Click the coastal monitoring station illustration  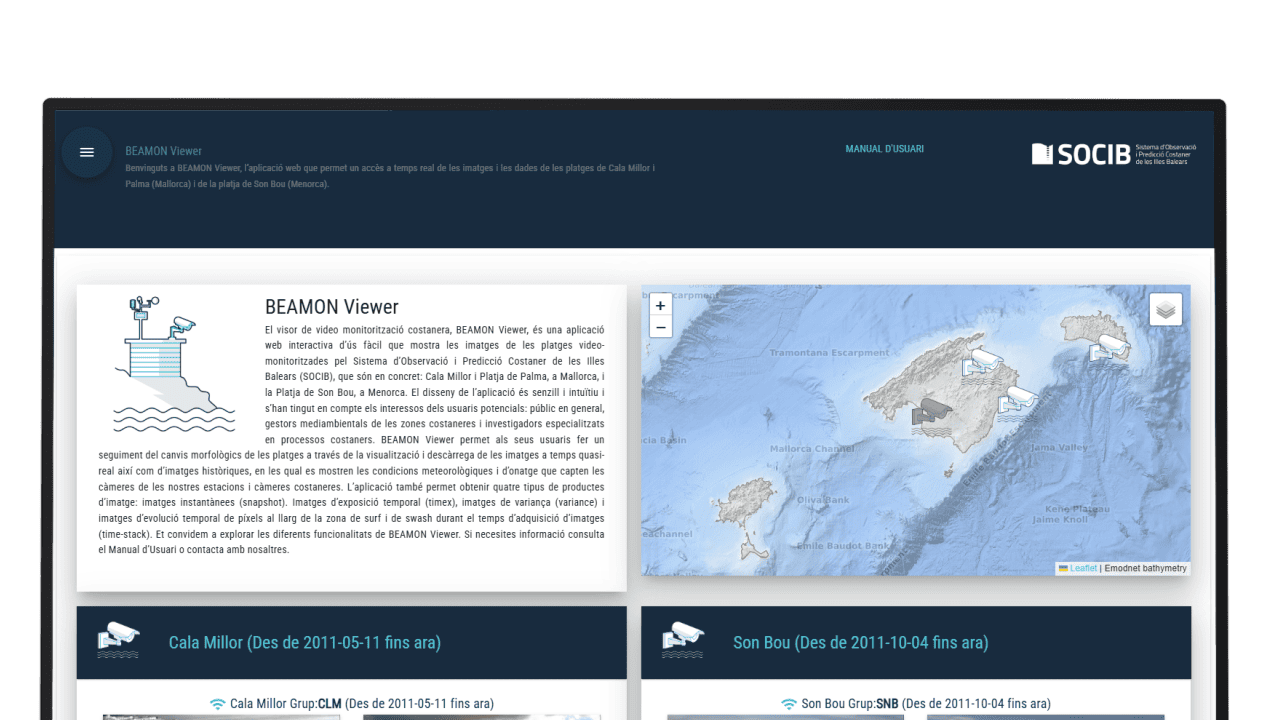[x=174, y=364]
